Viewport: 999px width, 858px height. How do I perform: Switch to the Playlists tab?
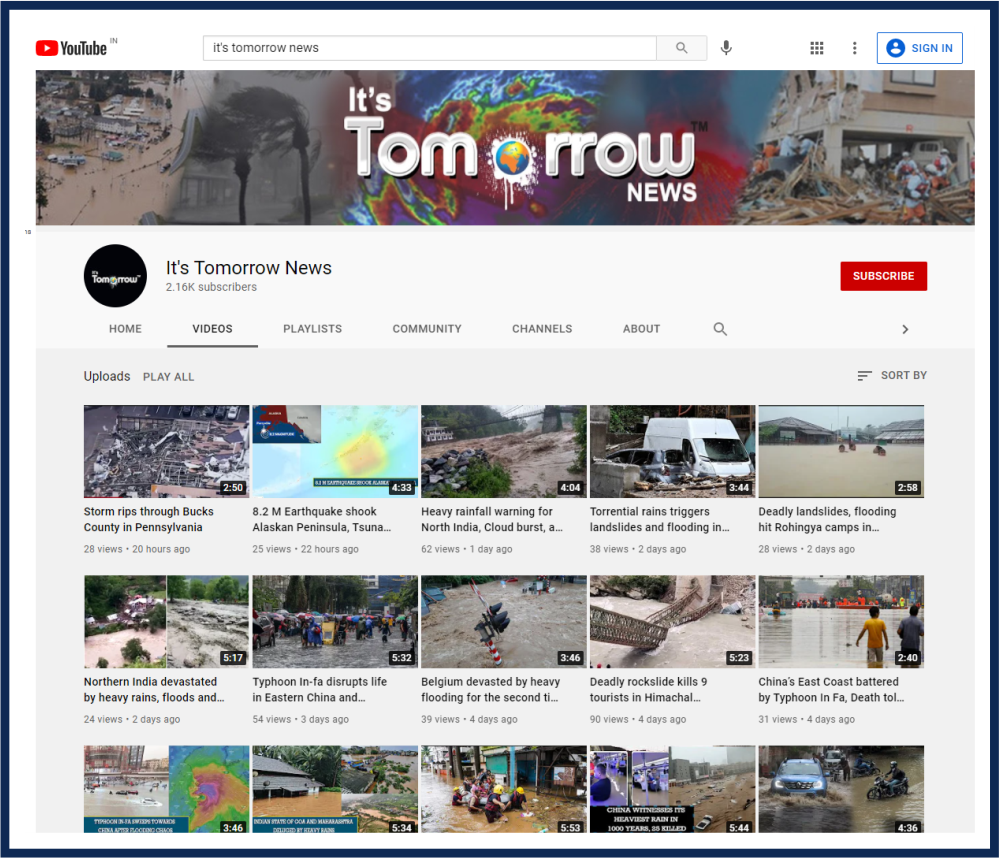click(x=312, y=329)
